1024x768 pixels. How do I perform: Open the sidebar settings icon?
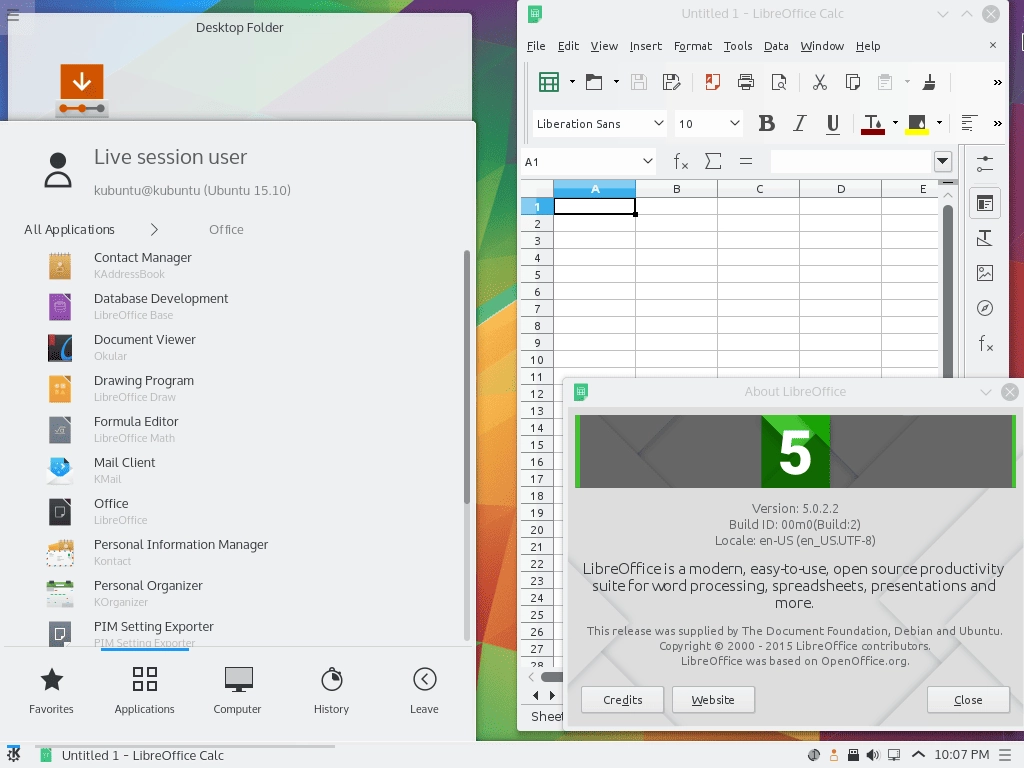coord(985,163)
